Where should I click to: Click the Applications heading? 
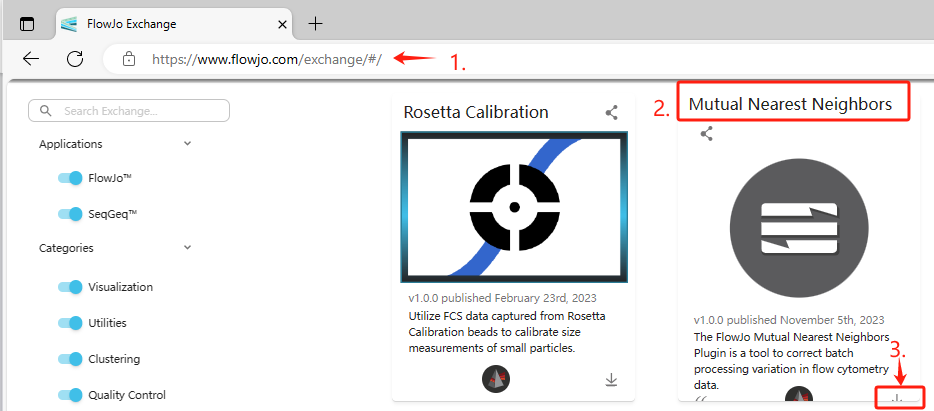(x=71, y=144)
